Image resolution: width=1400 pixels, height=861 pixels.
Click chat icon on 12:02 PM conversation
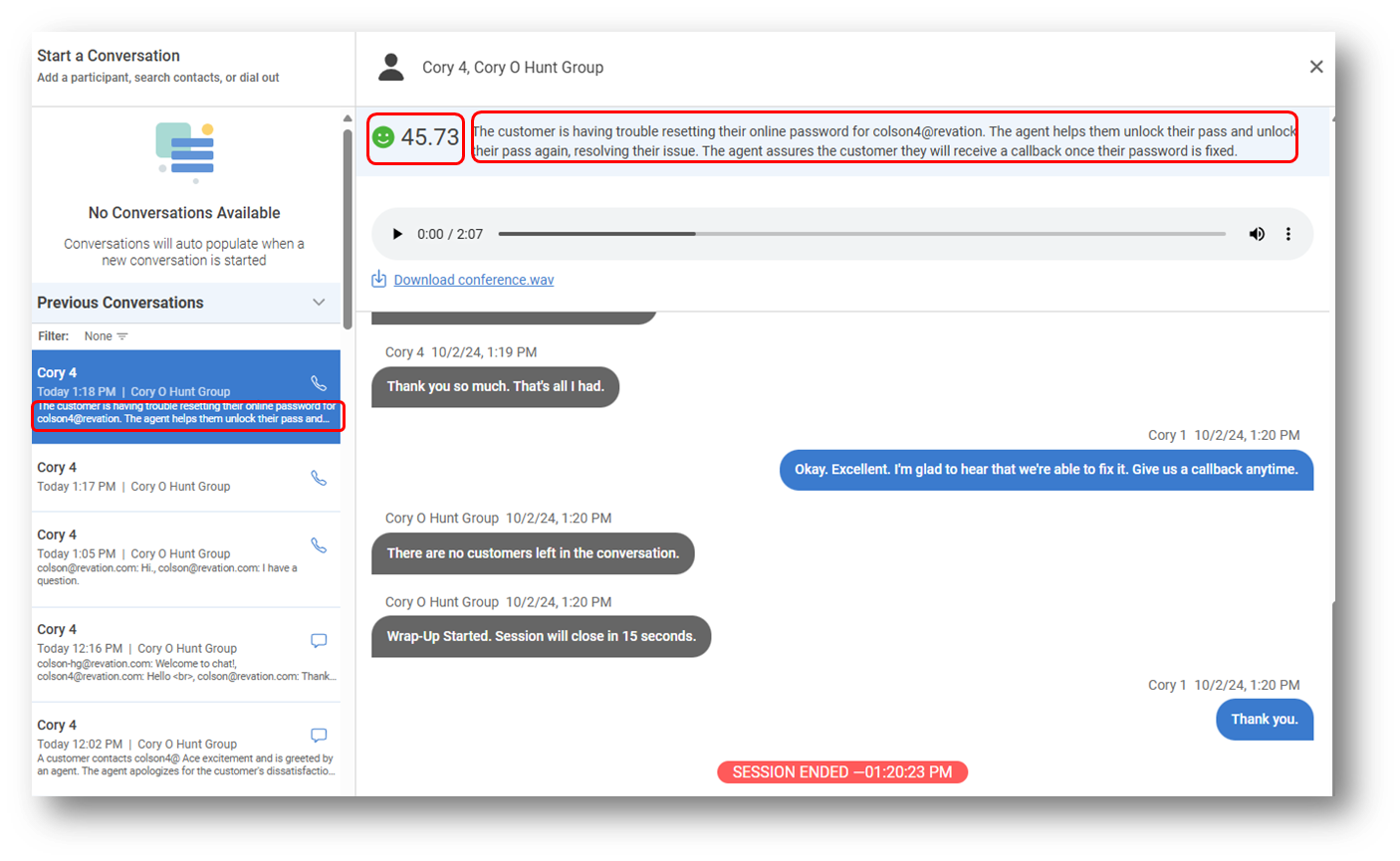[x=319, y=736]
